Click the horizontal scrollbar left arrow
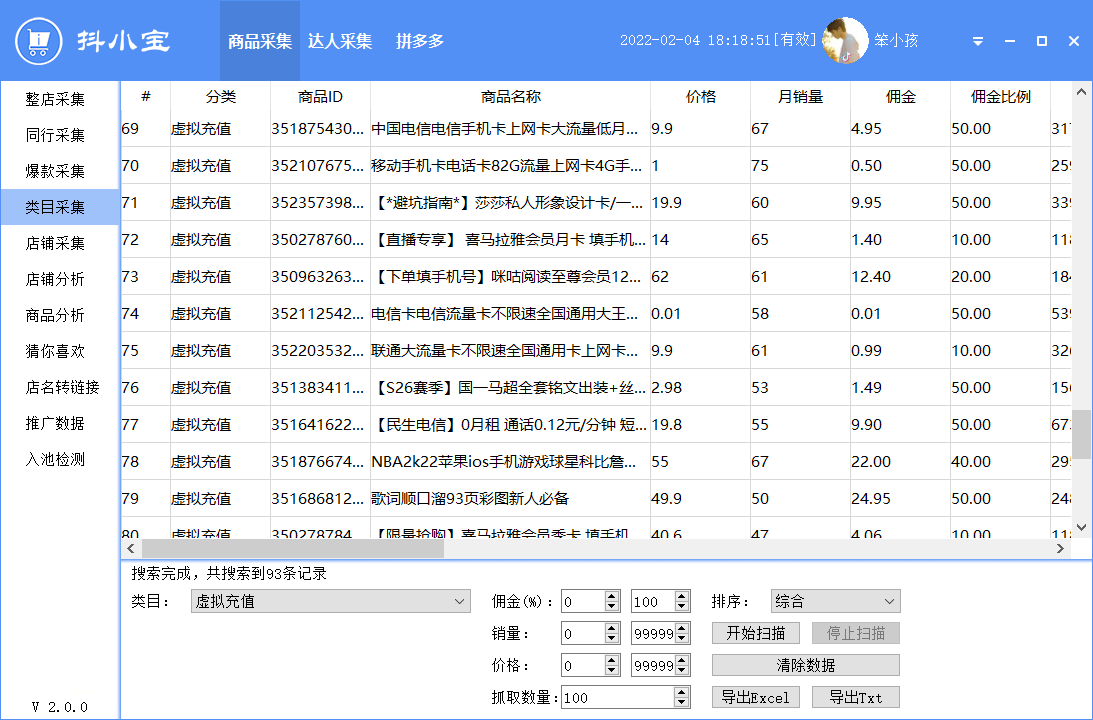The height and width of the screenshot is (720, 1093). point(131,548)
